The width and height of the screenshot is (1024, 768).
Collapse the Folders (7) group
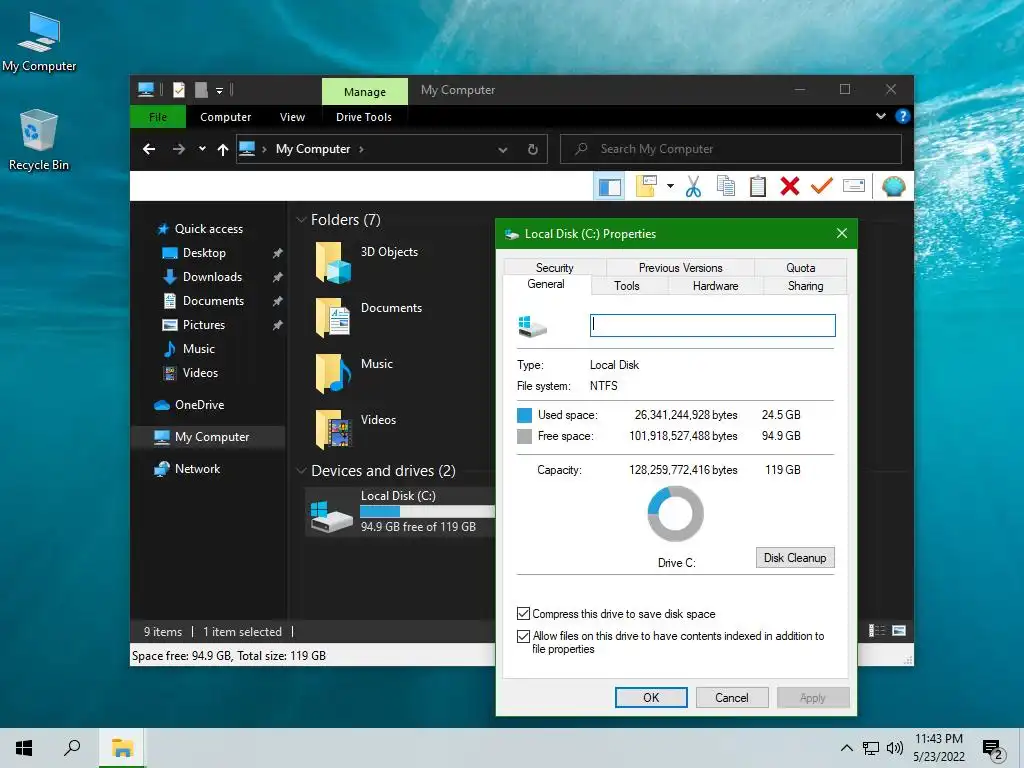tap(301, 220)
